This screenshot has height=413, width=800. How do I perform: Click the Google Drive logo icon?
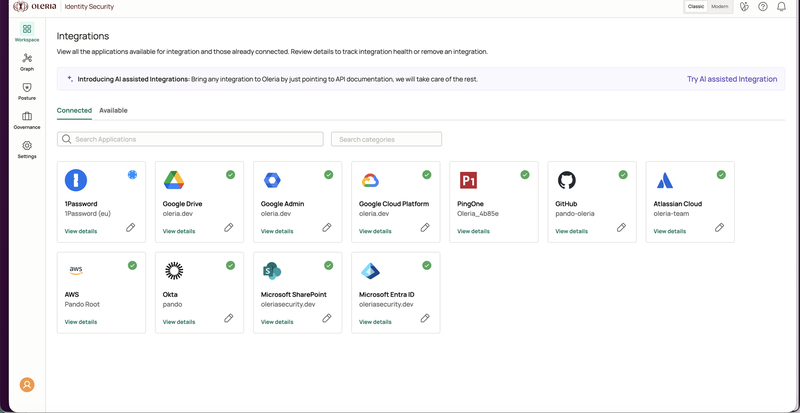[x=174, y=180]
